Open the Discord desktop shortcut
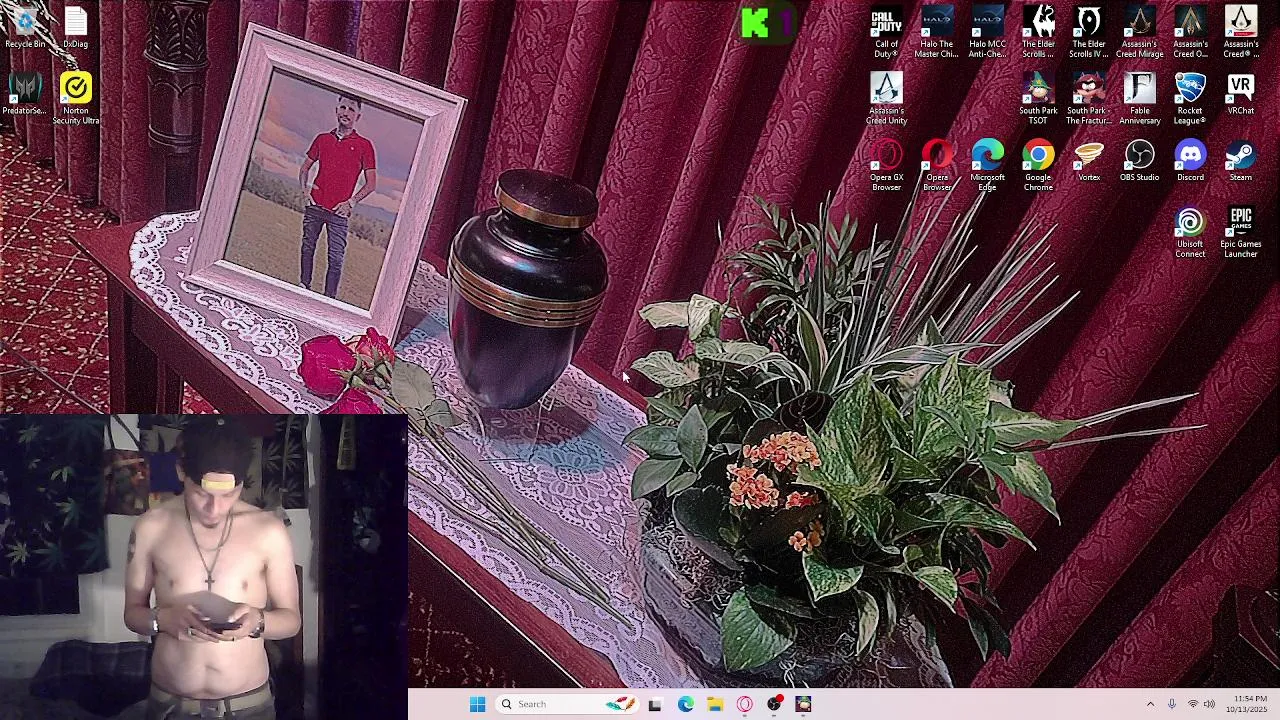Viewport: 1280px width, 720px height. tap(1190, 161)
